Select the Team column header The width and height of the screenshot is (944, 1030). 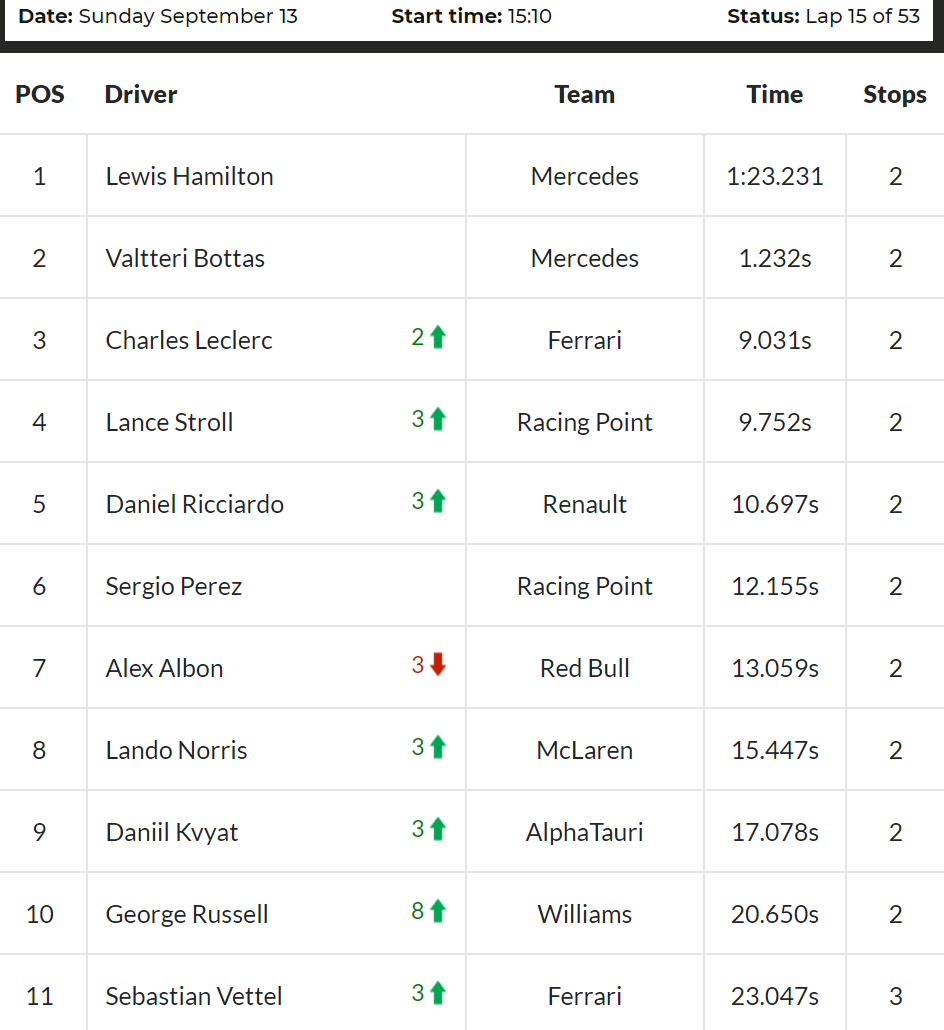[585, 95]
